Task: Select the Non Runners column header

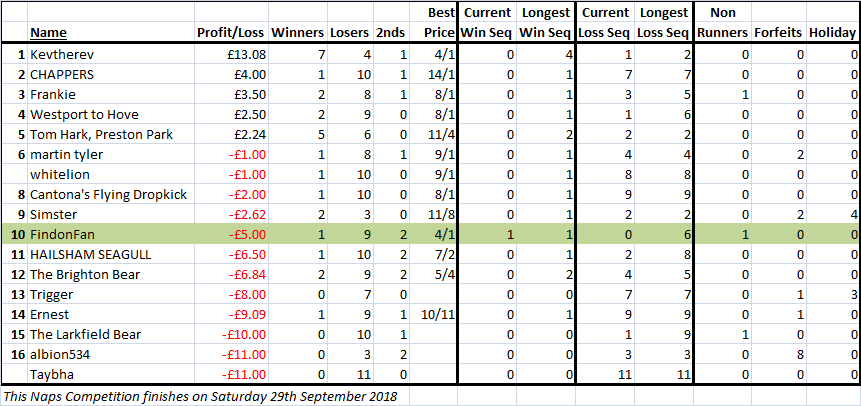Action: [723, 23]
